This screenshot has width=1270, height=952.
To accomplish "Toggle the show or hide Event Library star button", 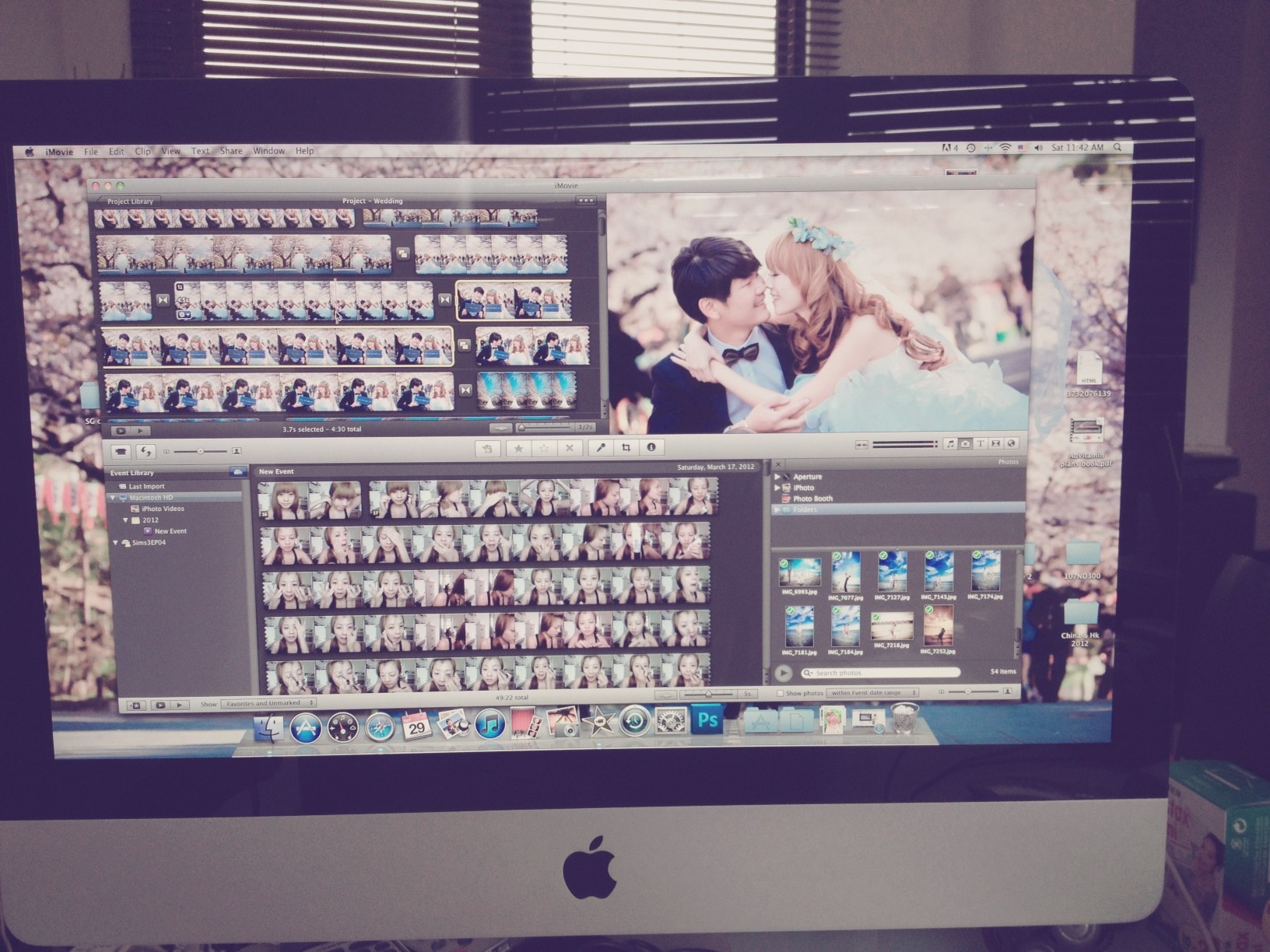I will [135, 705].
